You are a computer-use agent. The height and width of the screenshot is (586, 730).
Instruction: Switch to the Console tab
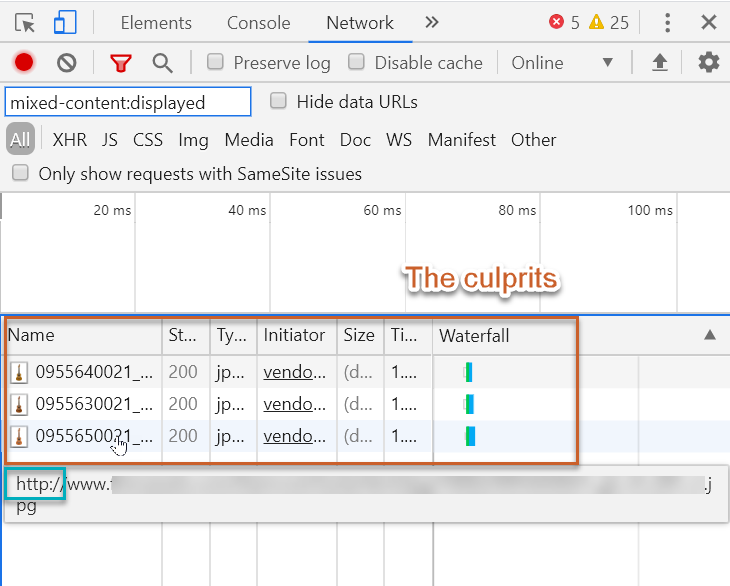(258, 22)
